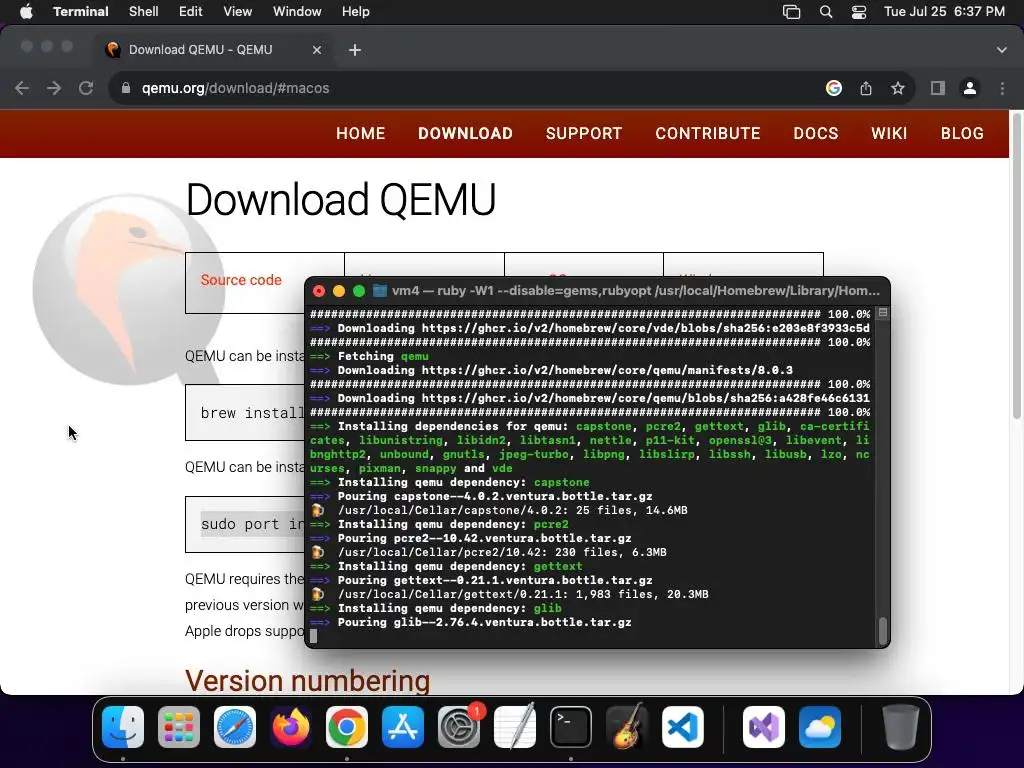Screen dimensions: 1024x768
Task: Open the Trash from the Dock
Action: click(901, 727)
